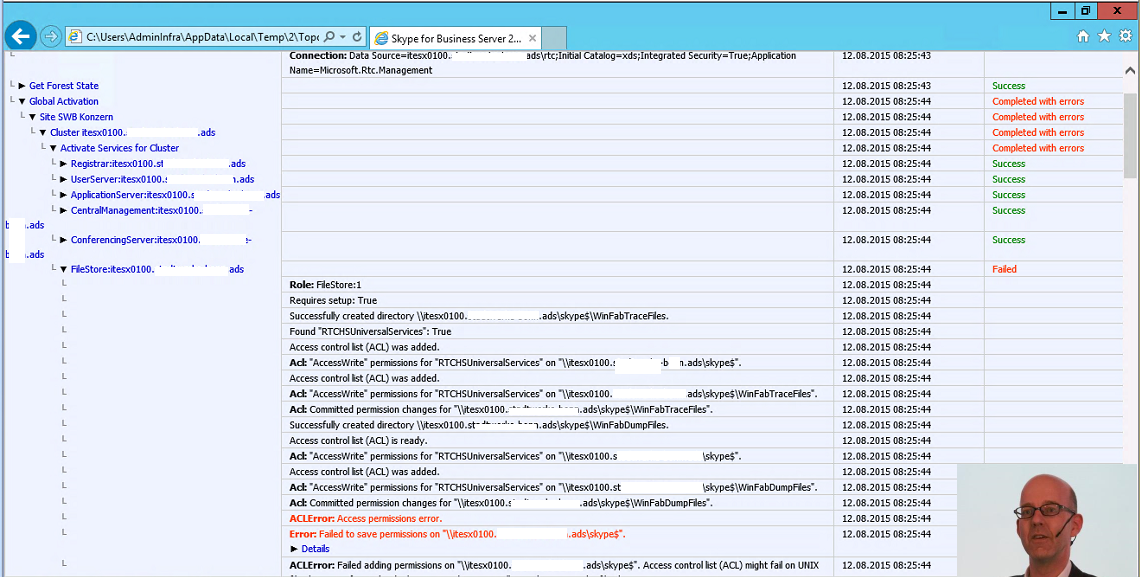Minimize the browser window
This screenshot has width=1140, height=577.
pyautogui.click(x=1061, y=11)
